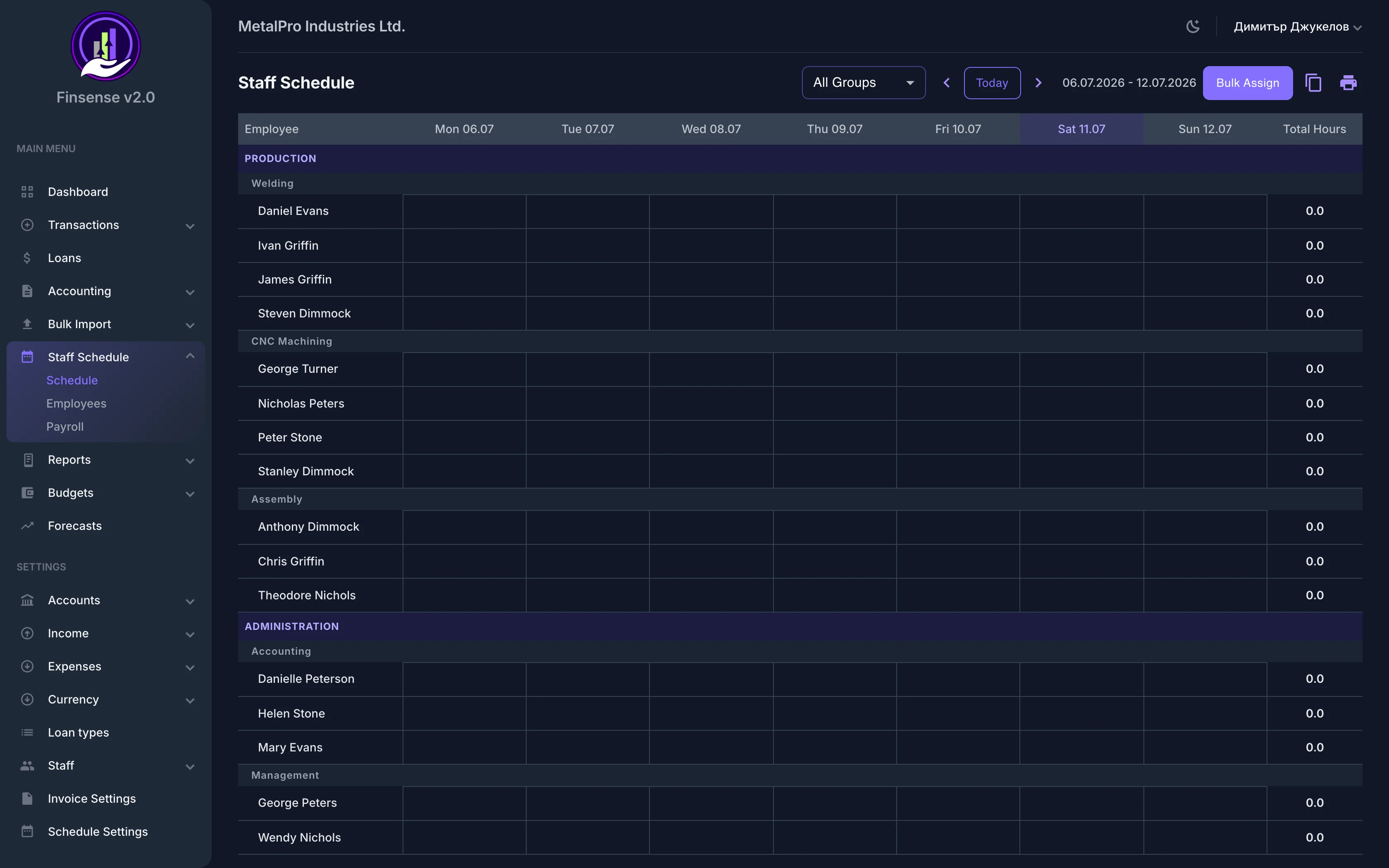Expand the Staff settings chevron

tap(190, 767)
